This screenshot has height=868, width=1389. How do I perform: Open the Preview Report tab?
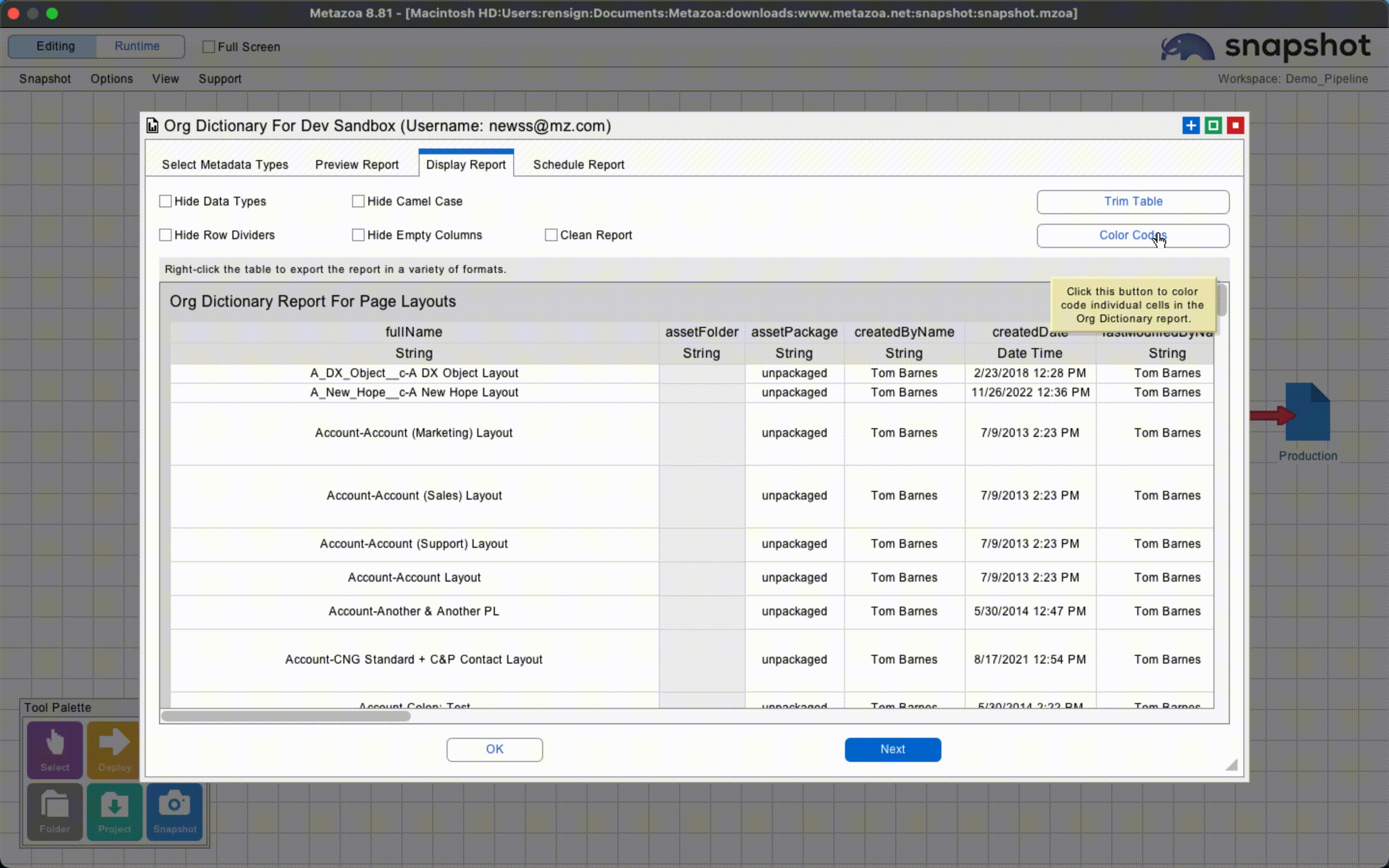click(356, 165)
